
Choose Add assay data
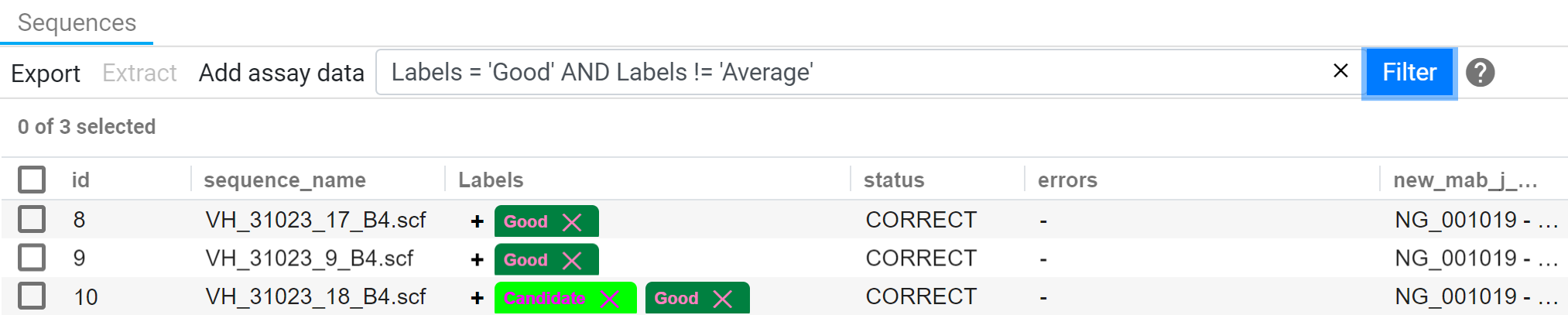coord(282,73)
